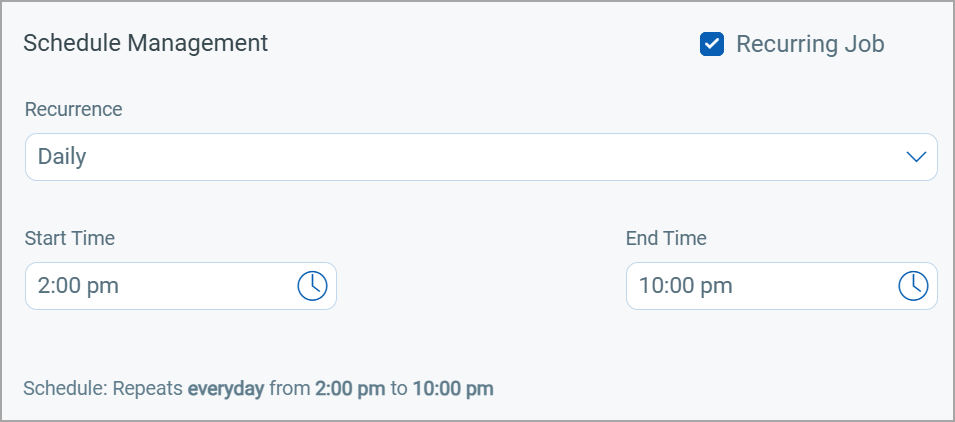Click bold 2:00 pm in schedule summary
The height and width of the screenshot is (422, 955).
(350, 389)
